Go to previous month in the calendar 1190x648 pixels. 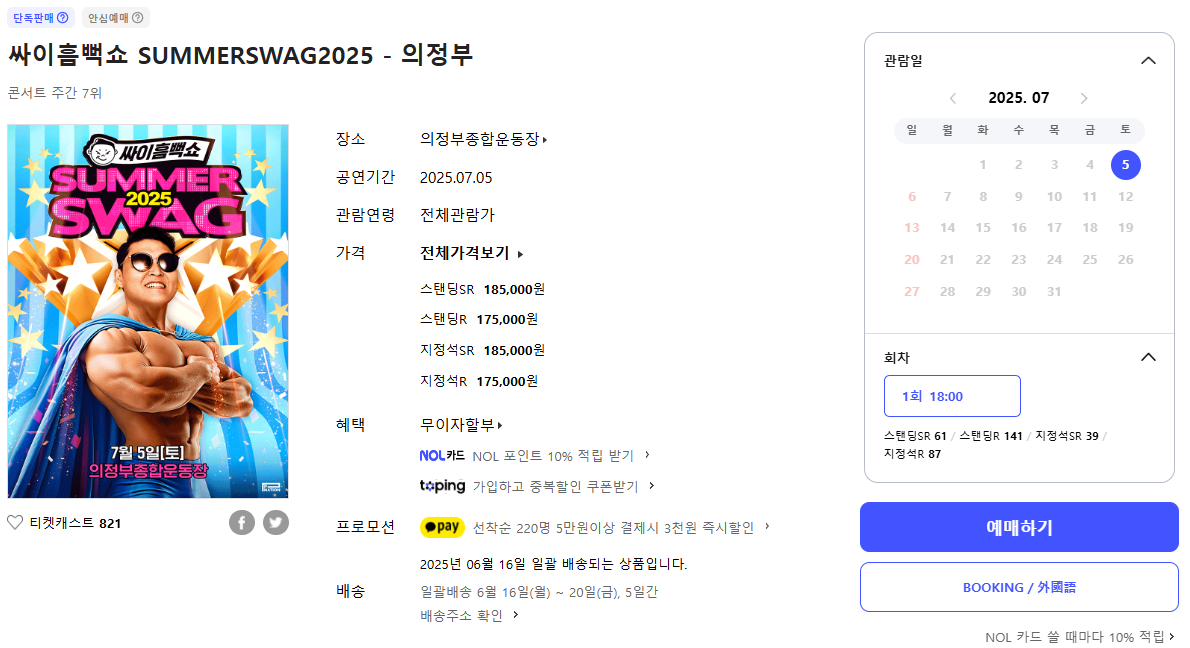pos(953,98)
